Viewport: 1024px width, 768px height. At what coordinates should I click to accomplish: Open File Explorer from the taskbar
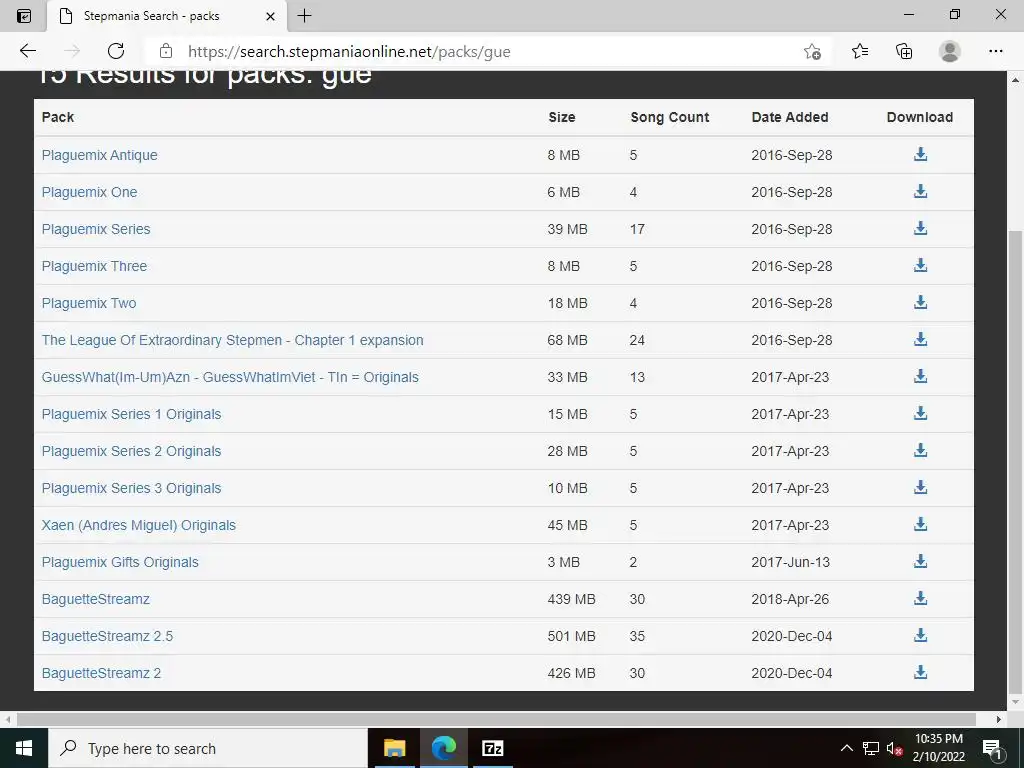394,748
